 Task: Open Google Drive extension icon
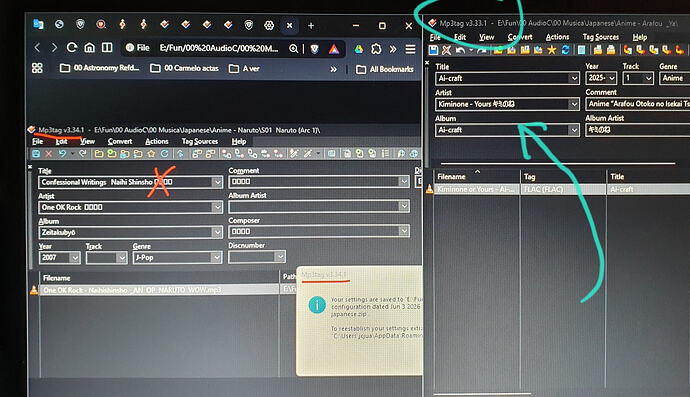click(x=359, y=49)
